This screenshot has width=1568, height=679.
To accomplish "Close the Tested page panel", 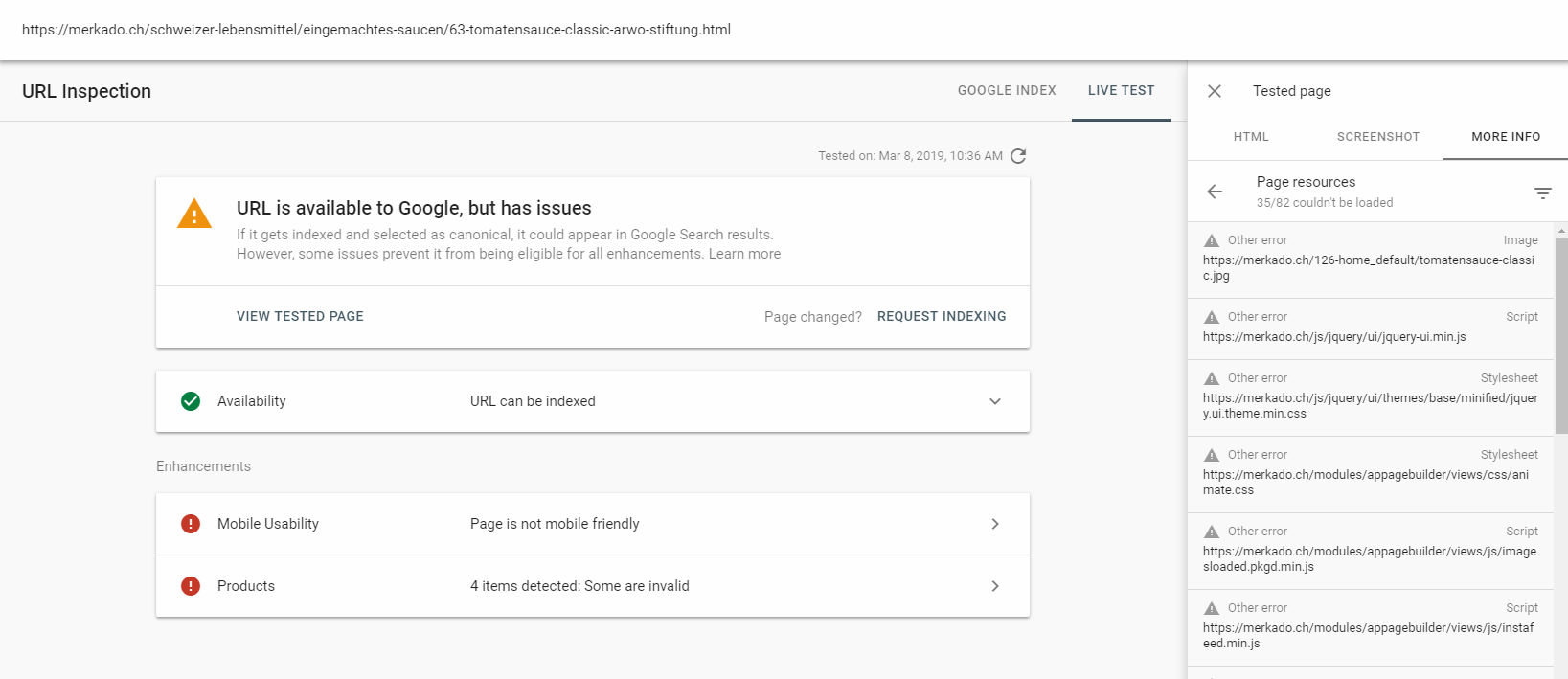I will [x=1215, y=91].
